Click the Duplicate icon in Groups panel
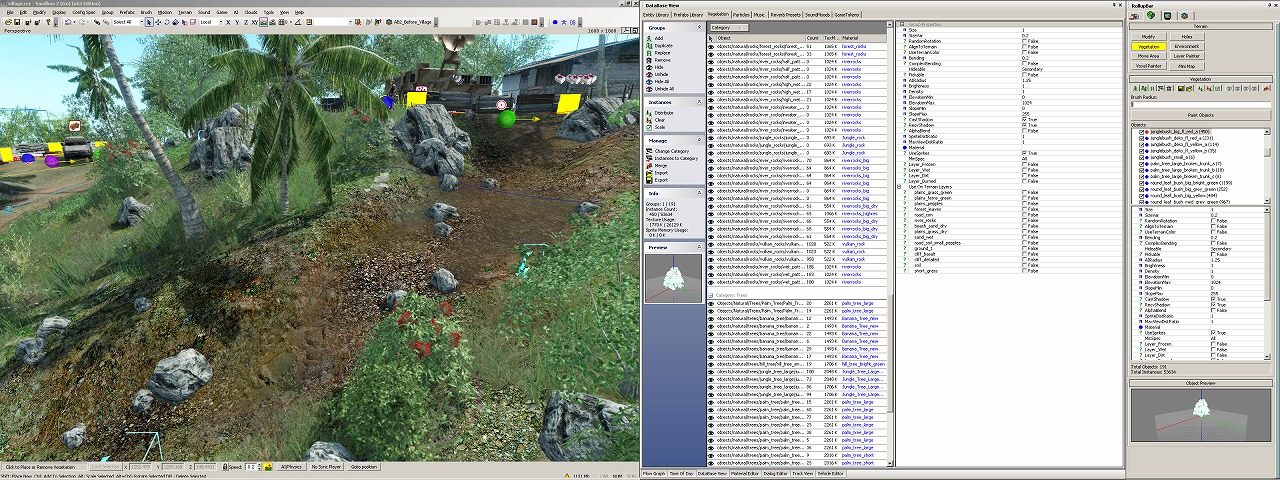 pyautogui.click(x=649, y=45)
